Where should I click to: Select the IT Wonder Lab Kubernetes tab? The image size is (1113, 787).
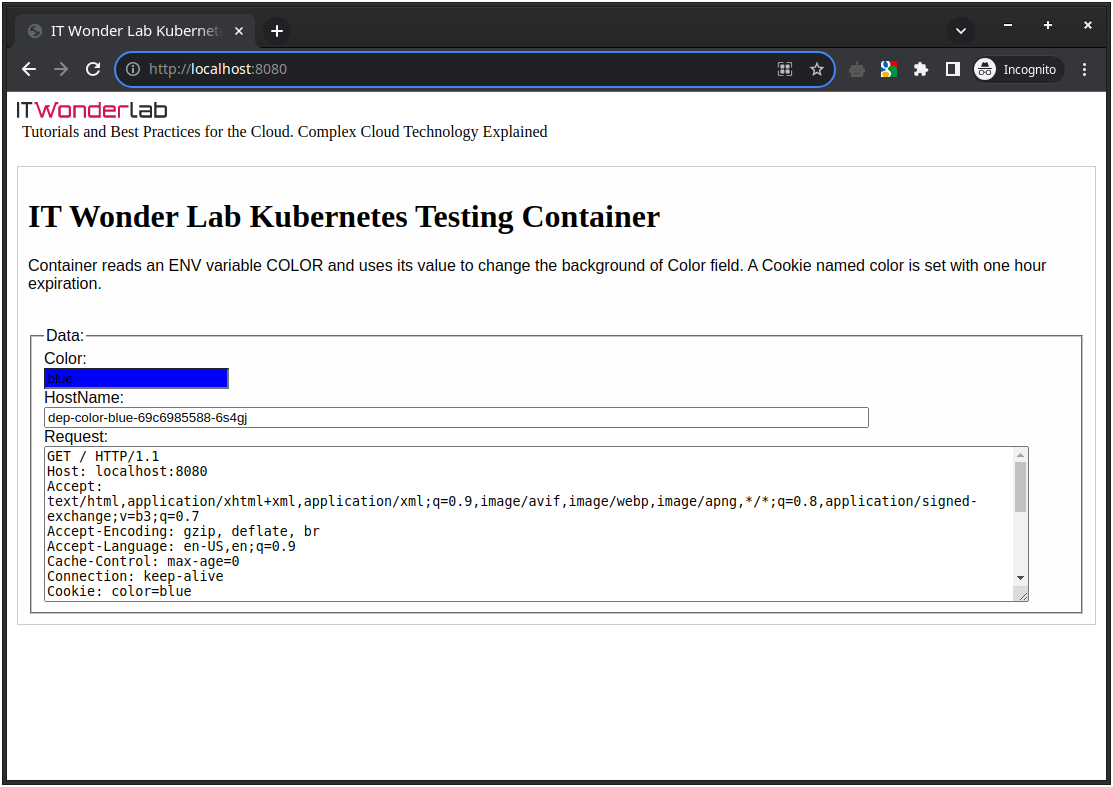(130, 30)
